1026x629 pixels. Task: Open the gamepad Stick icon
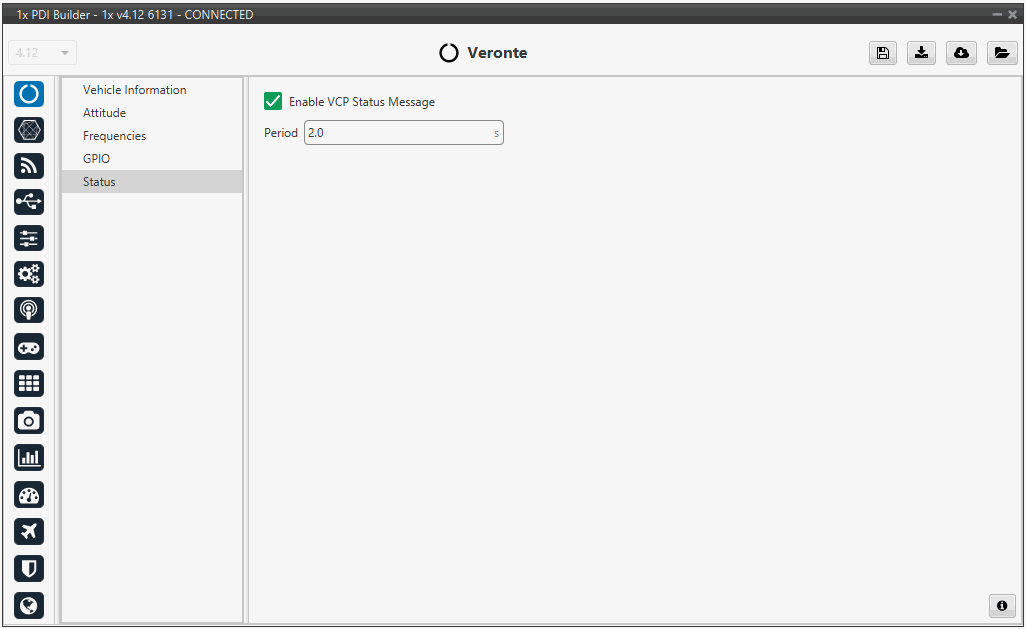[29, 347]
